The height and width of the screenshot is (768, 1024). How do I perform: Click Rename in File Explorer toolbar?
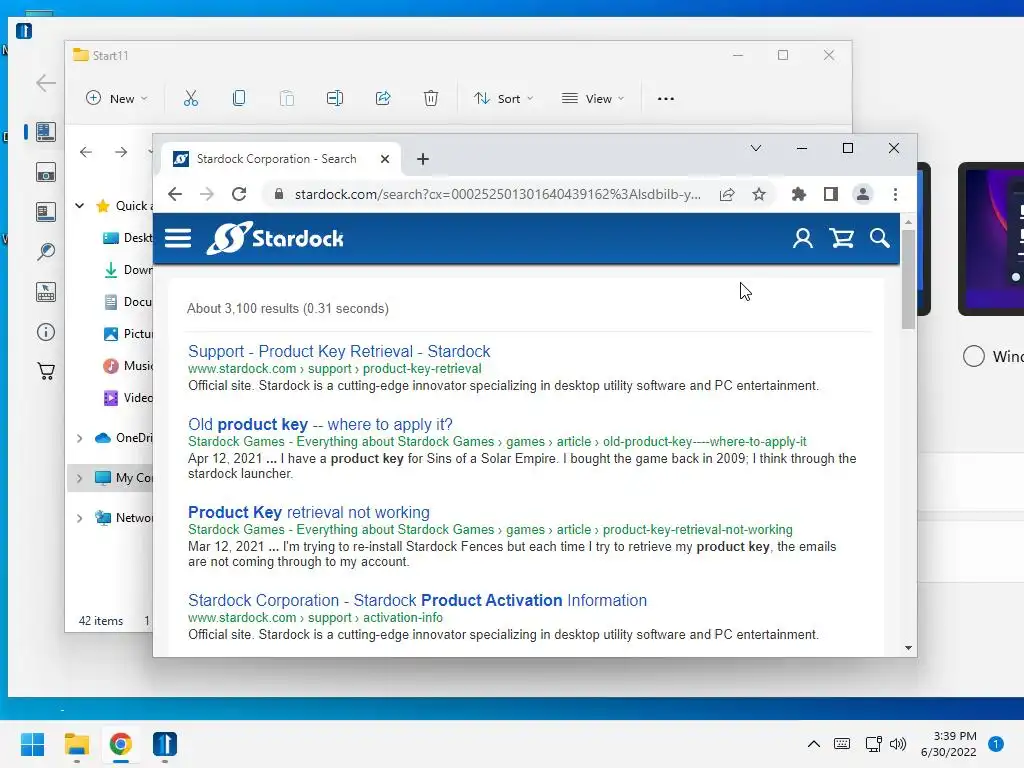pos(335,99)
